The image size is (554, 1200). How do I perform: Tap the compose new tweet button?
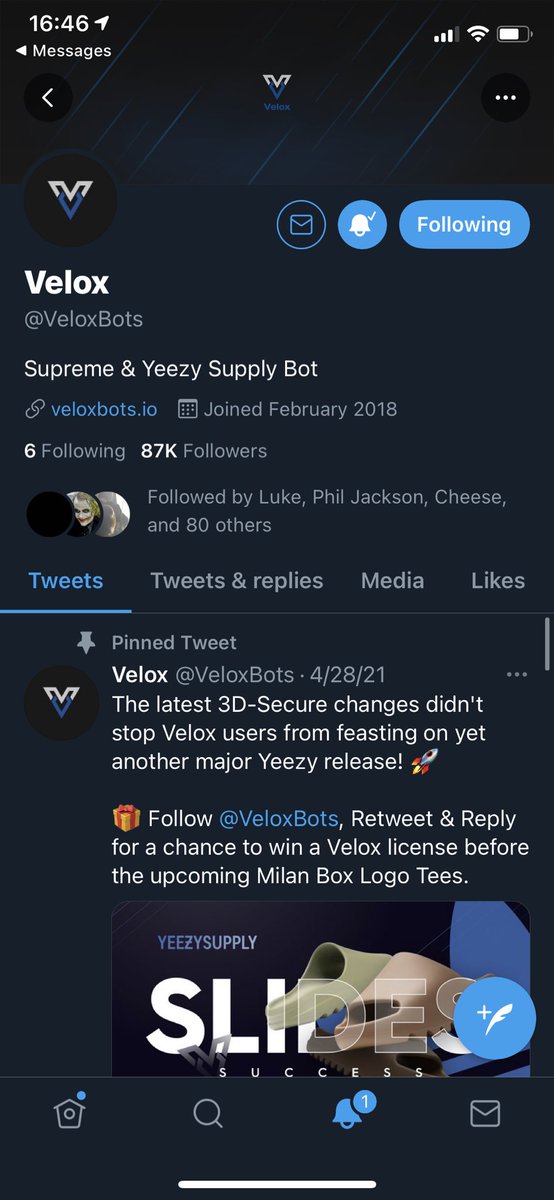(494, 1015)
